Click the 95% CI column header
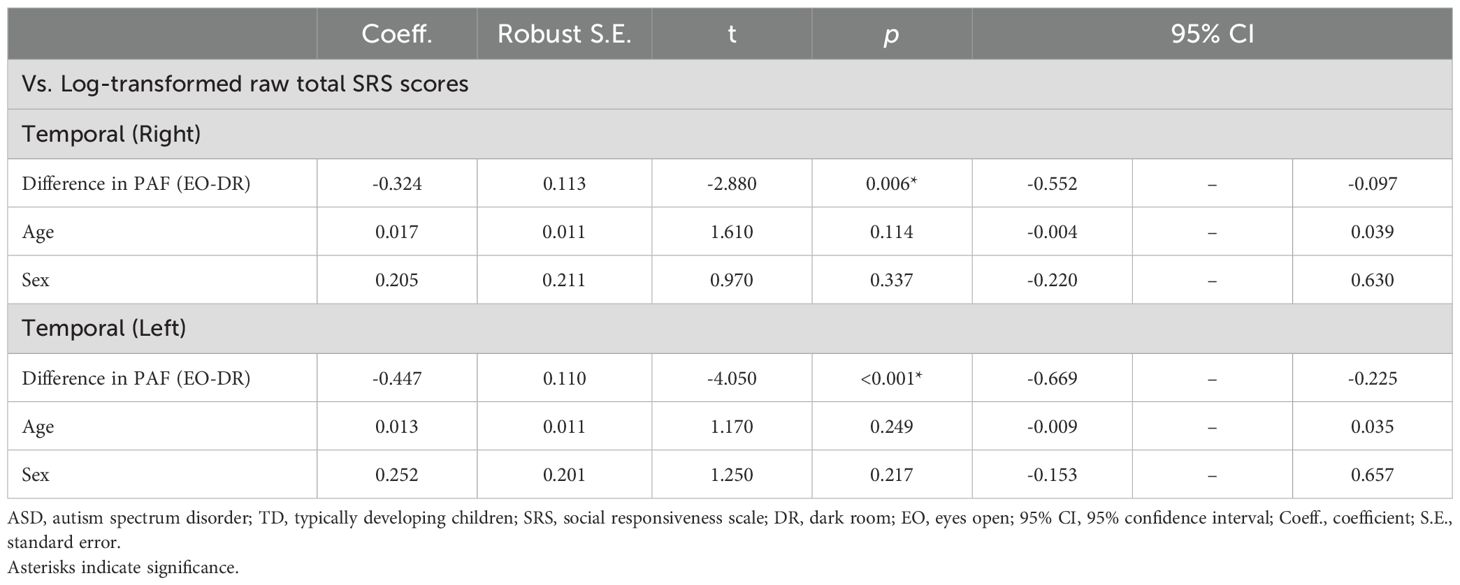 coord(1212,34)
